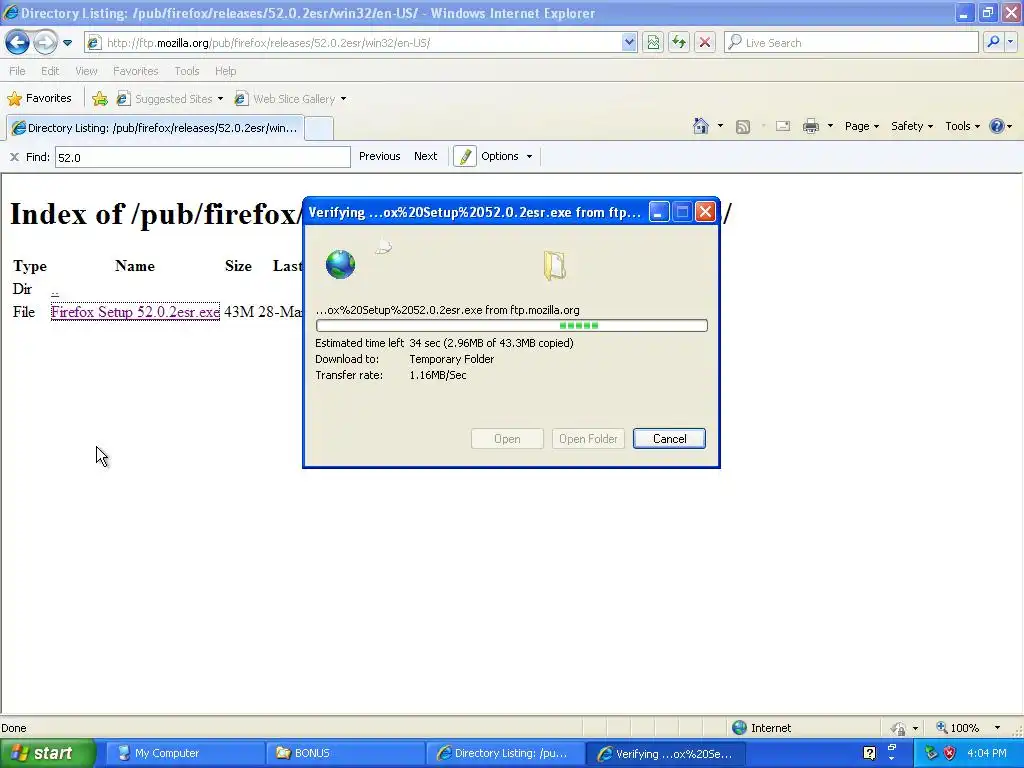Open the Safety command menu
This screenshot has width=1024, height=768.
pyautogui.click(x=912, y=126)
